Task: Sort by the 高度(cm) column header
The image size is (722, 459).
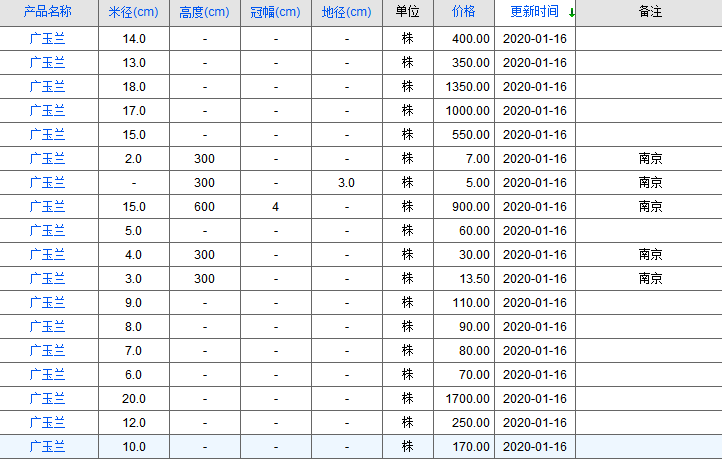Action: point(204,13)
